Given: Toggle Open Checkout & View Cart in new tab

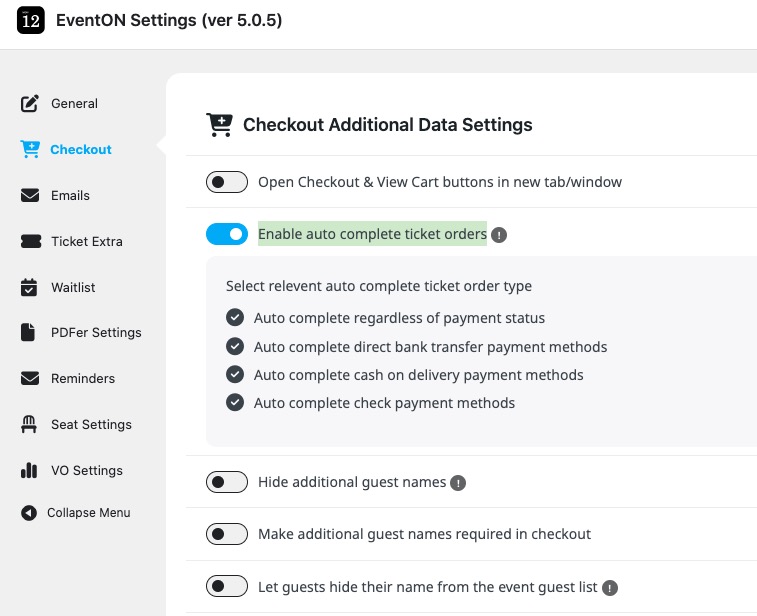Looking at the screenshot, I should (227, 182).
